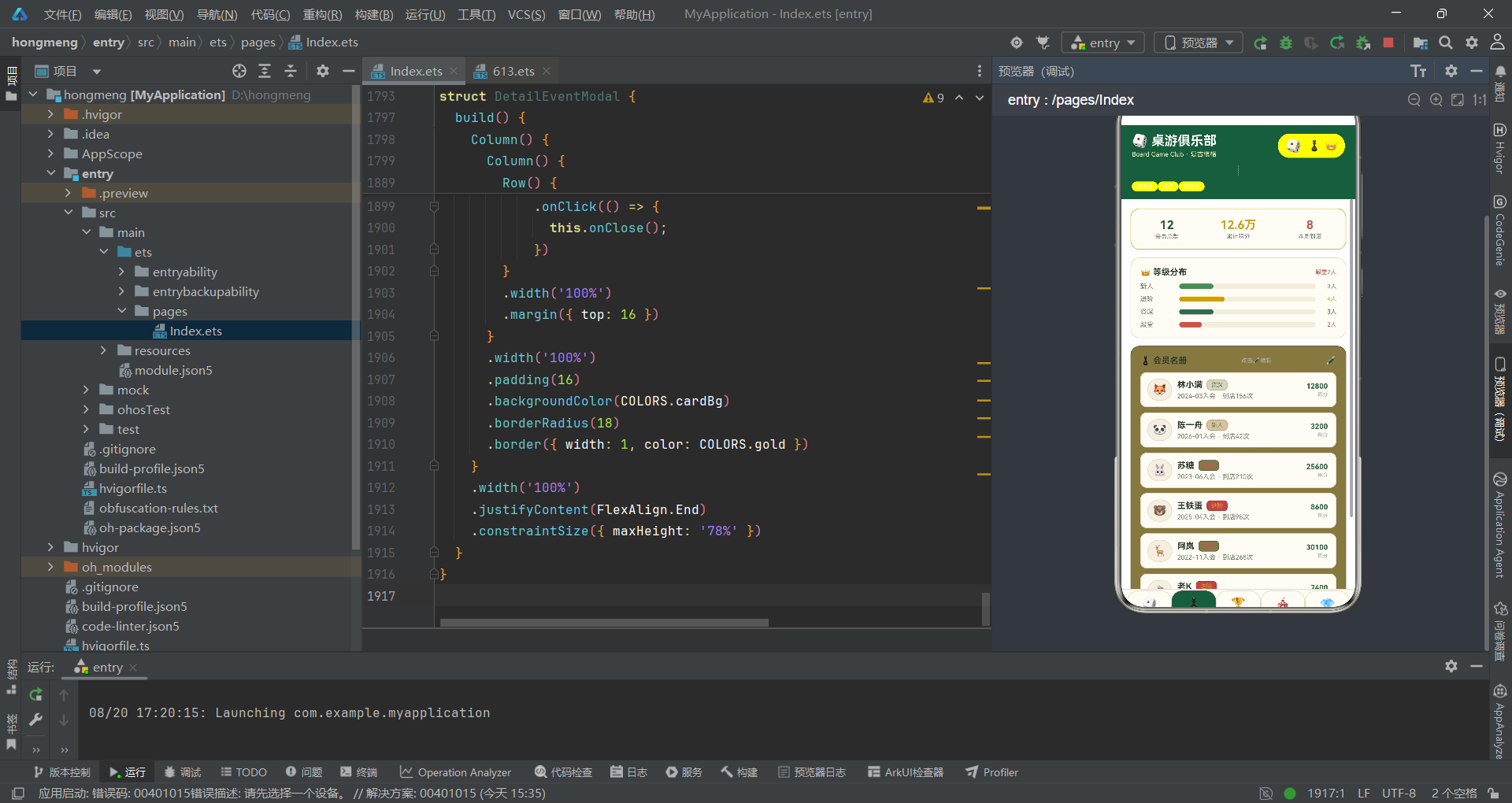1512x803 pixels.
Task: Zoom in the previewer
Action: 1436,100
